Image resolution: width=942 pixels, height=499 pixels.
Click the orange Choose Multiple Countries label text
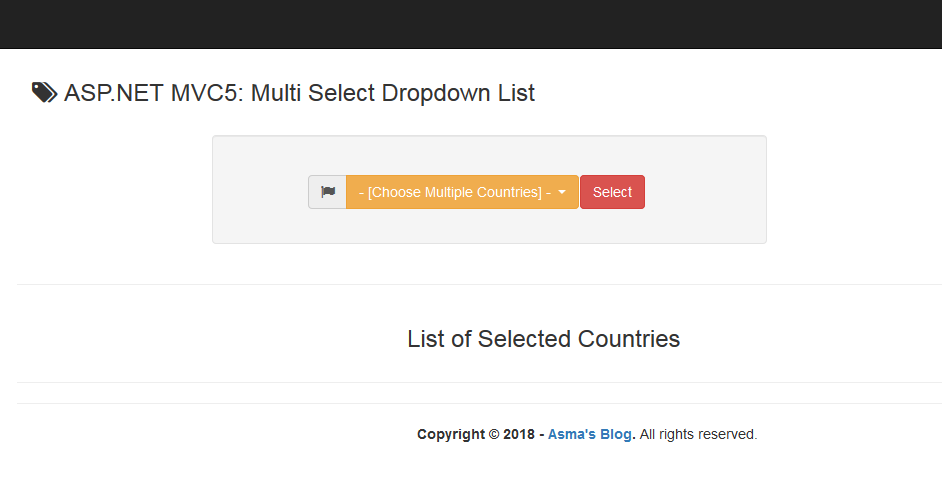pos(455,192)
